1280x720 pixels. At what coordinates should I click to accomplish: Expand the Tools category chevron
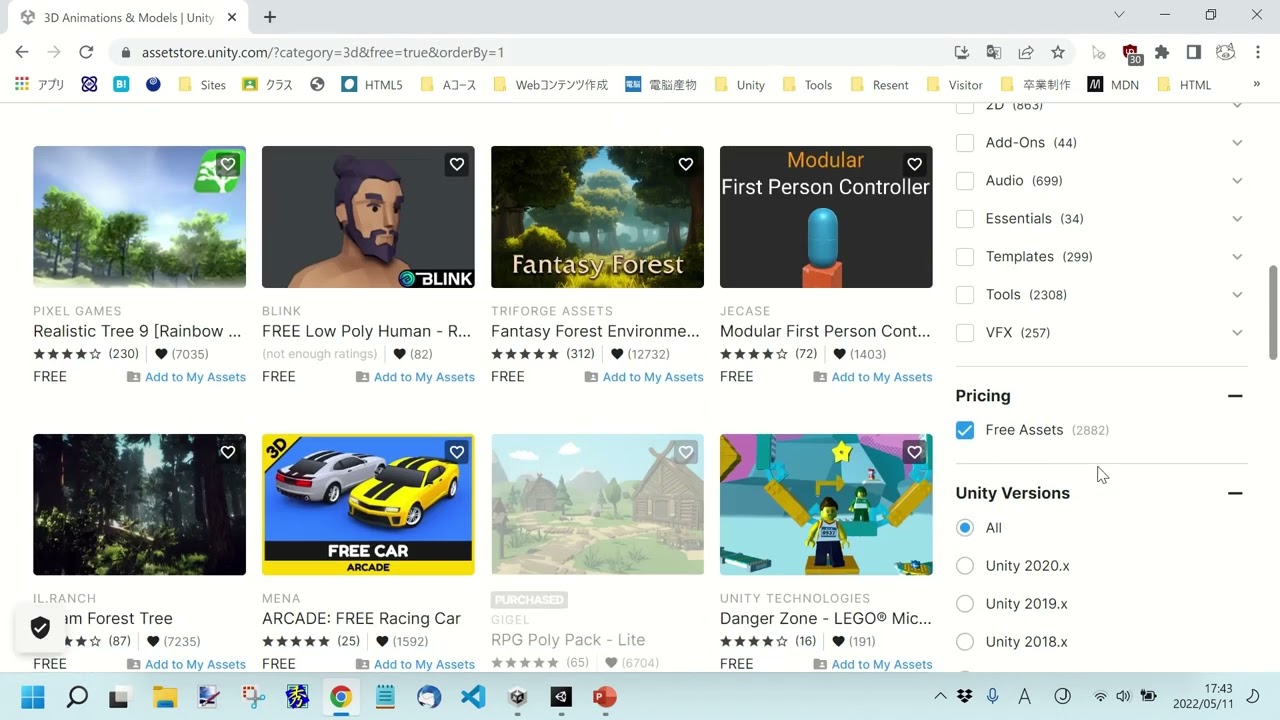point(1237,295)
